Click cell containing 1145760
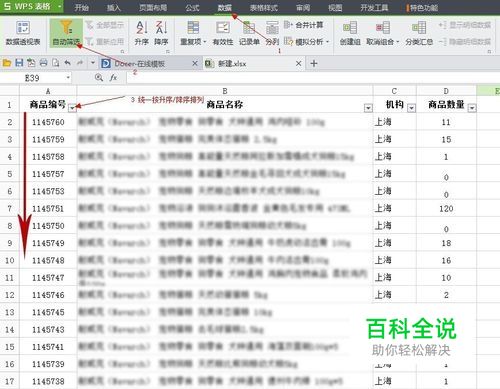 (x=48, y=122)
